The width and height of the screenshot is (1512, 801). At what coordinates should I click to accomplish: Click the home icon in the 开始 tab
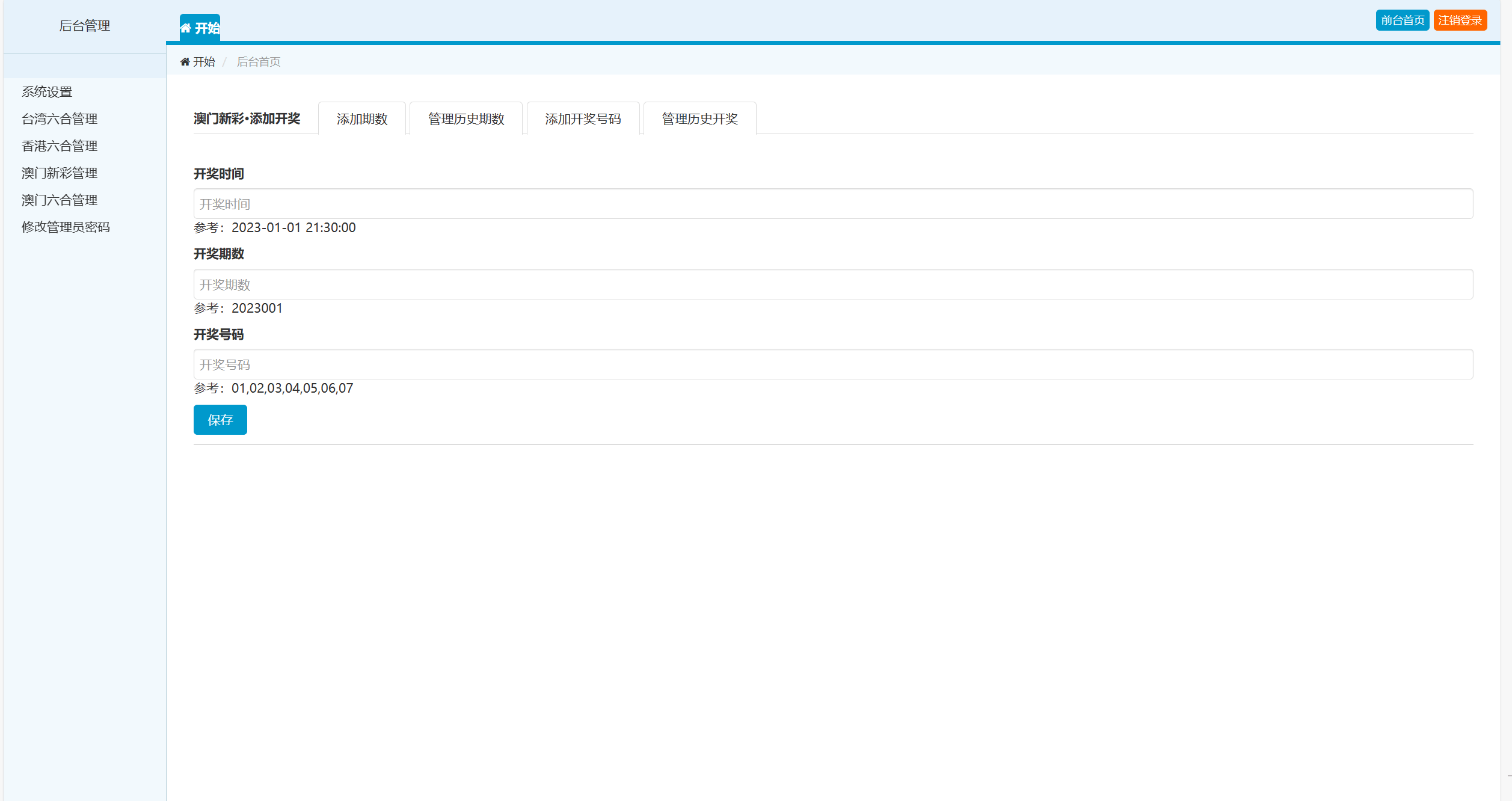coord(186,28)
